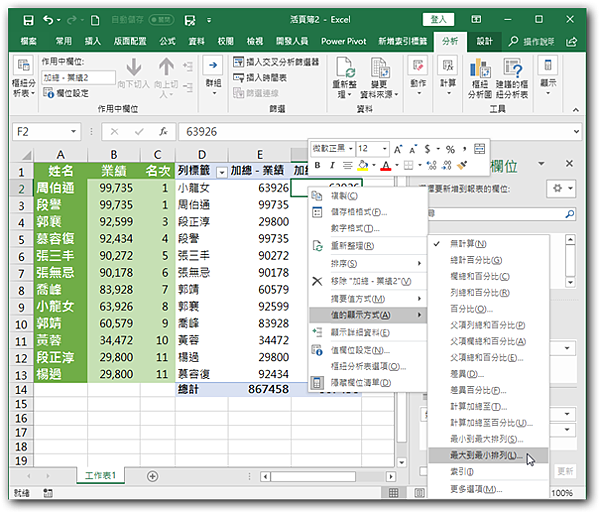Viewport: 600px width, 513px height.
Task: Select 複製 in the context menu
Action: [343, 196]
